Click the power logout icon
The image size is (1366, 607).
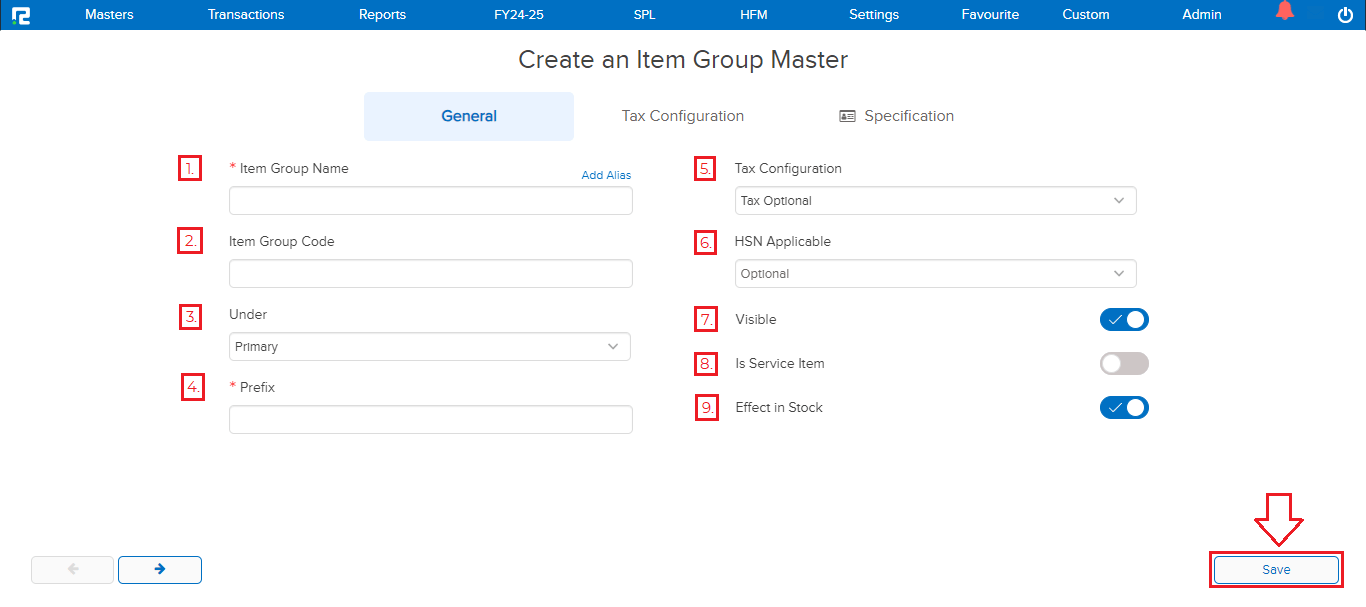(x=1344, y=15)
